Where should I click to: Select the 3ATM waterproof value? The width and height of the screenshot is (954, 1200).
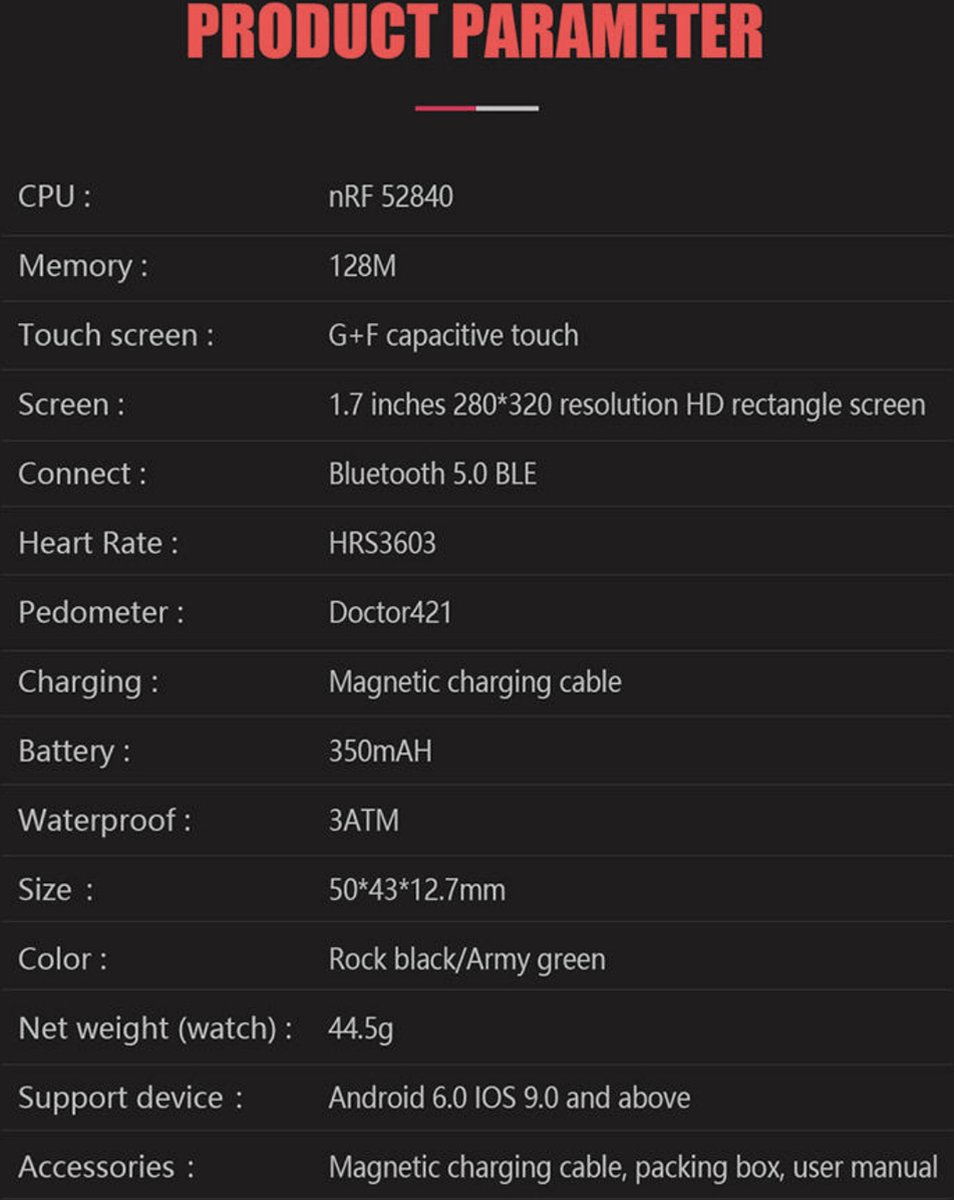(363, 821)
